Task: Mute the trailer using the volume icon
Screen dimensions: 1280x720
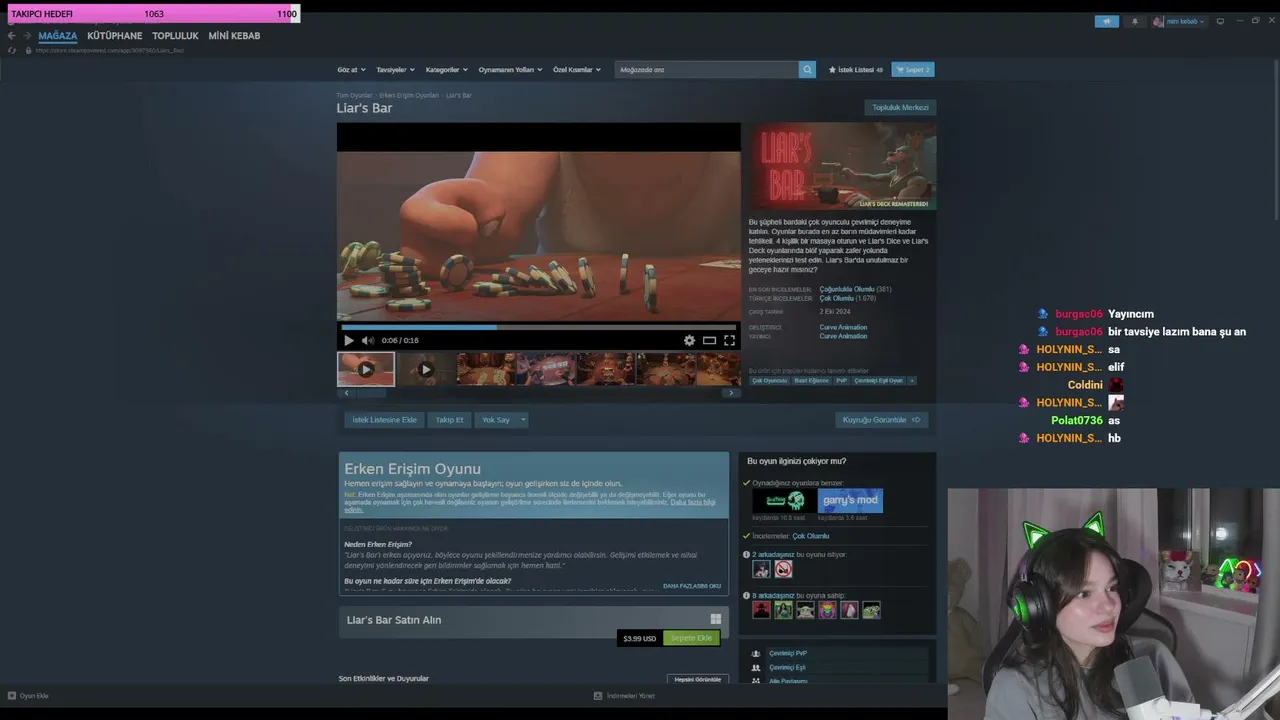Action: coord(368,340)
